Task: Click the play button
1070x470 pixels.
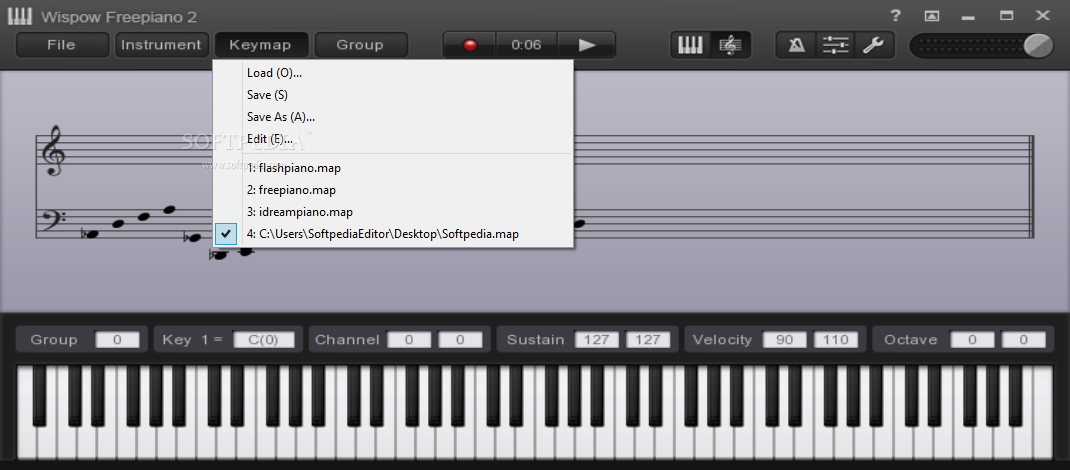Action: pos(587,45)
